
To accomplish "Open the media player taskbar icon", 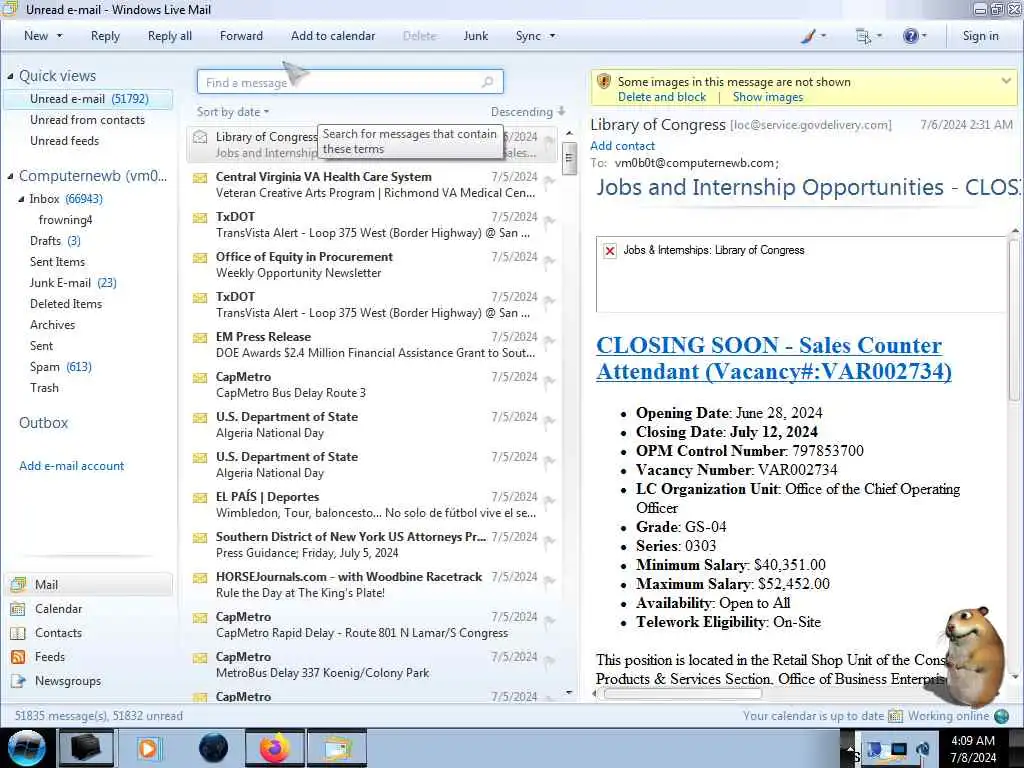I will point(148,748).
